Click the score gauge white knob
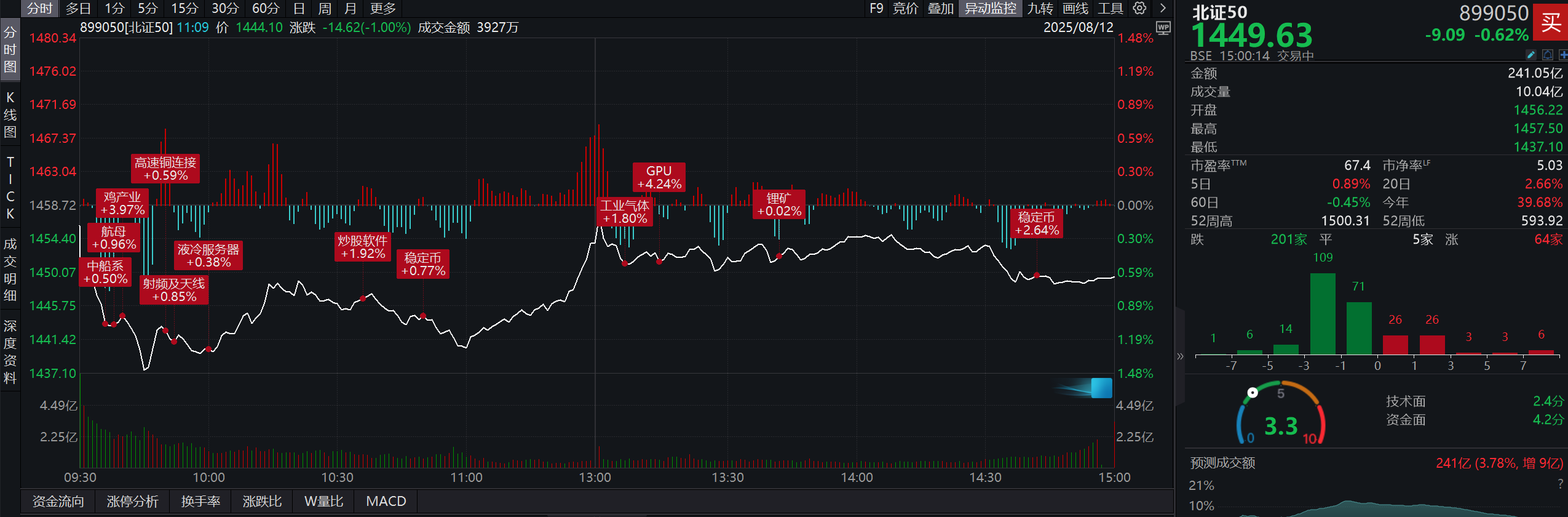 pos(1252,393)
